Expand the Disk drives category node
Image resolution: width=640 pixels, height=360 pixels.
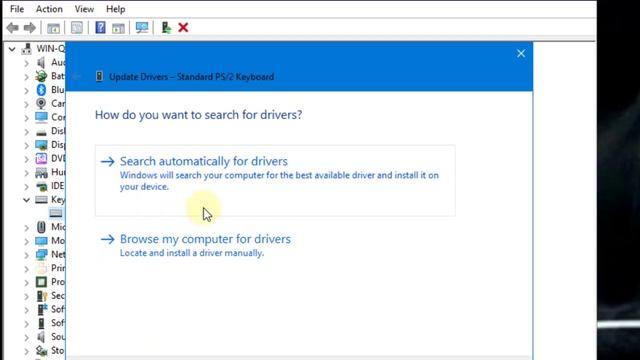tap(27, 132)
